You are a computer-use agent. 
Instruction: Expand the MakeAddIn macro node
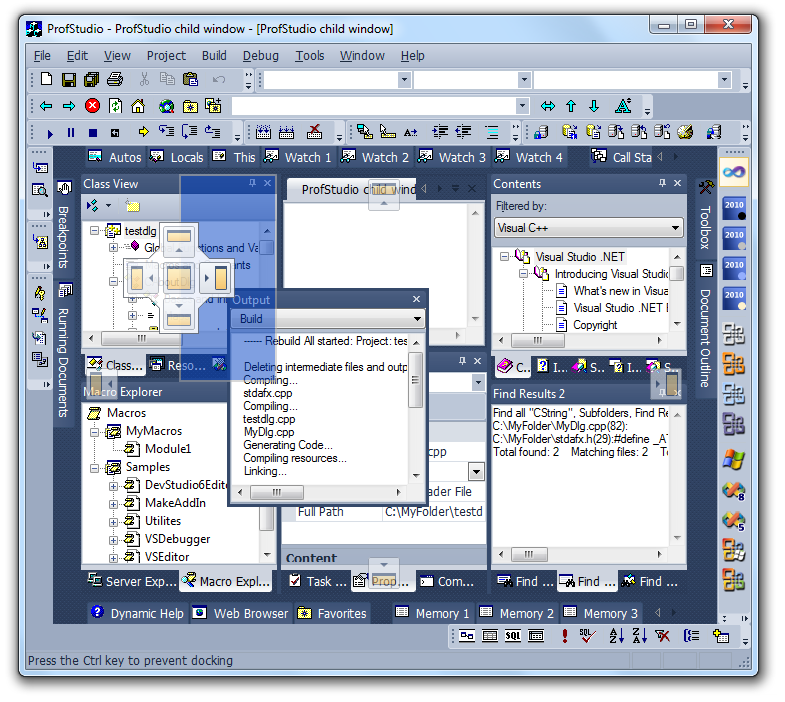113,503
